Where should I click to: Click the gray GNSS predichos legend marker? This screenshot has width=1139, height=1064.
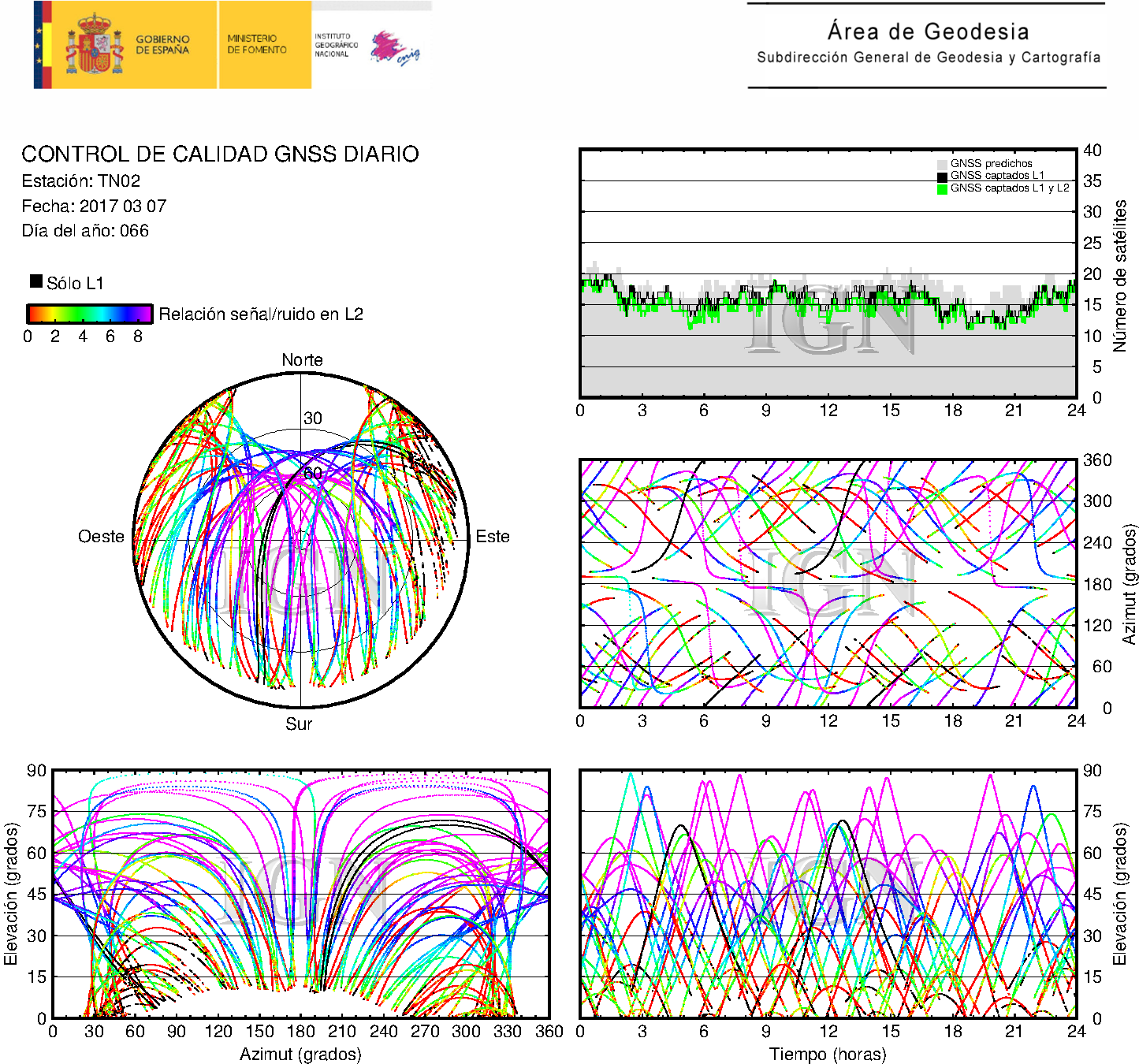point(942,164)
